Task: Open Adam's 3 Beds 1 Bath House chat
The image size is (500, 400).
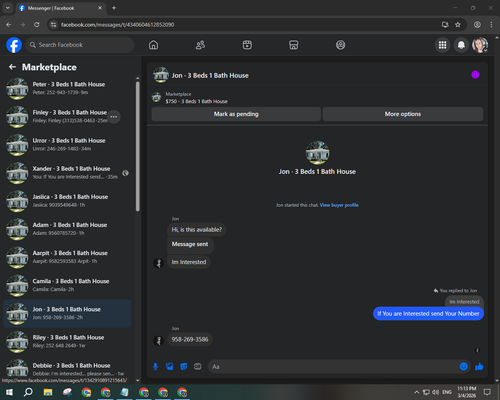Action: pyautogui.click(x=68, y=229)
